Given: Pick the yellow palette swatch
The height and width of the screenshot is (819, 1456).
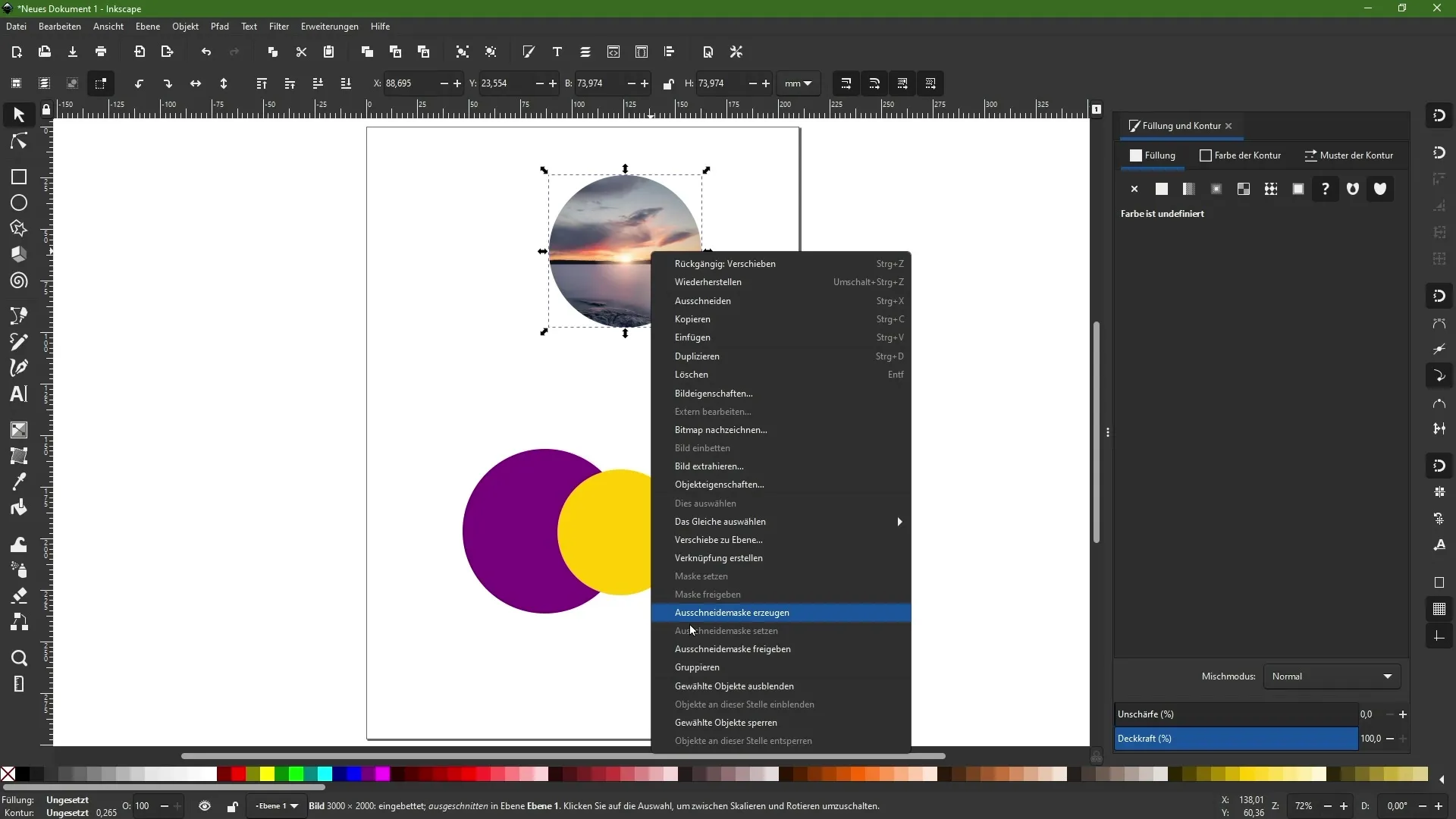Looking at the screenshot, I should 268,773.
